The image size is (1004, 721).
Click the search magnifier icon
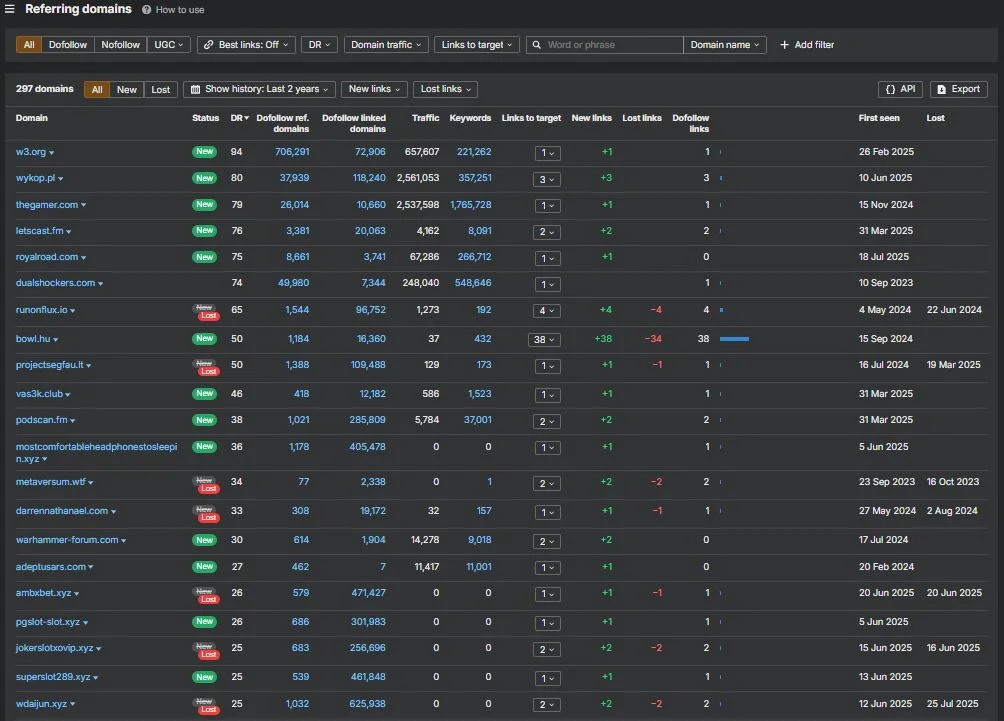537,45
